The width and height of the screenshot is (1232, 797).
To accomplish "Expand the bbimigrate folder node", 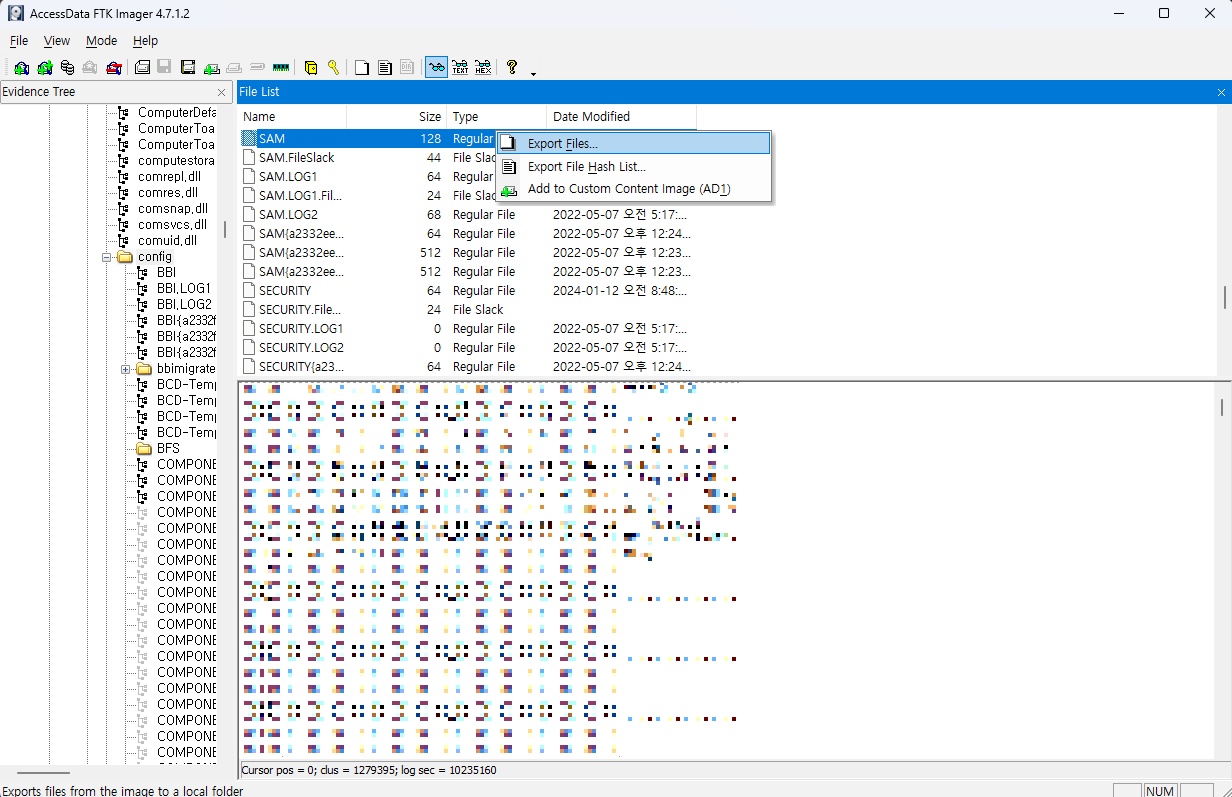I will (x=126, y=369).
